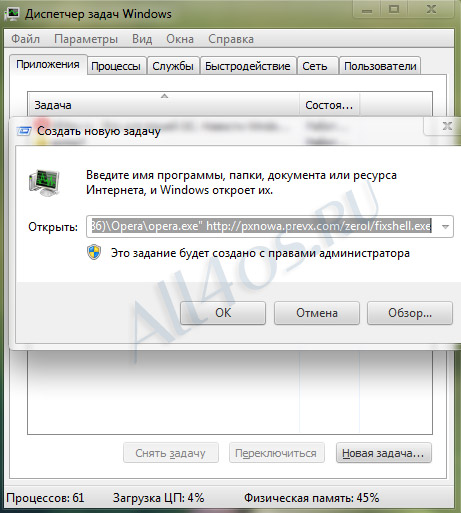Click the UAC shield icon near administrator note

click(94, 253)
